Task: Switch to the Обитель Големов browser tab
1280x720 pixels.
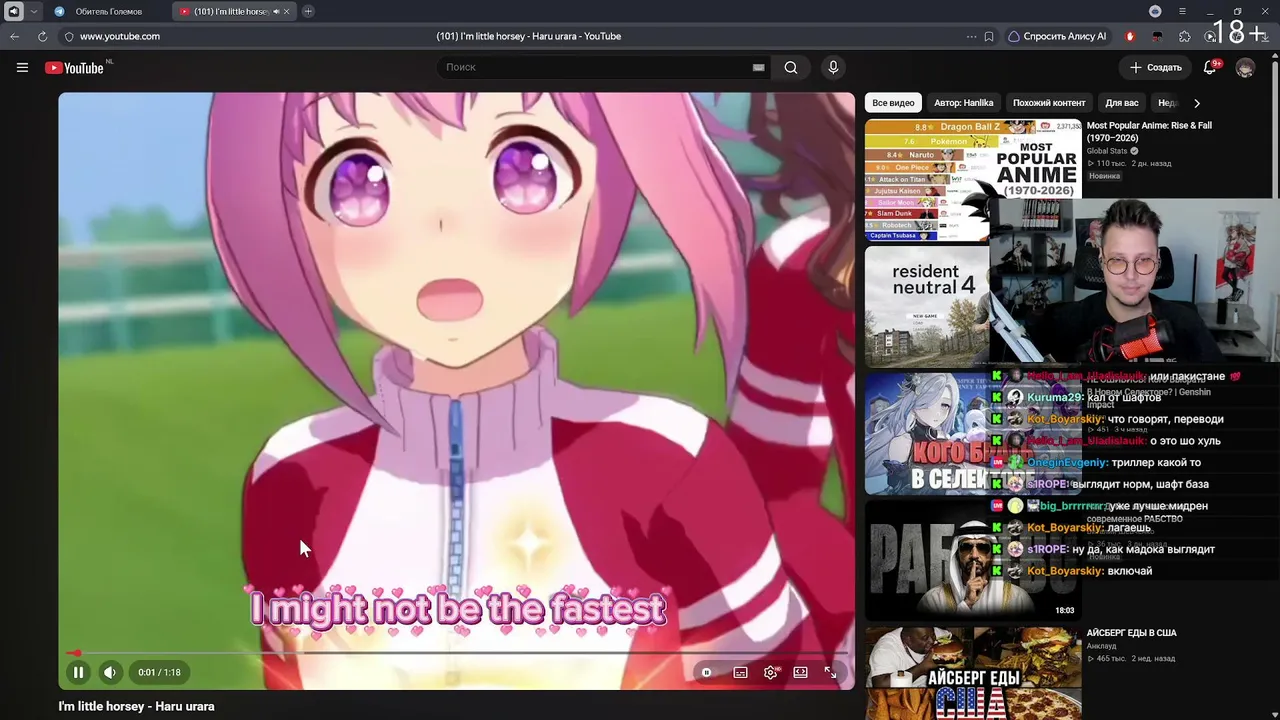Action: [108, 11]
